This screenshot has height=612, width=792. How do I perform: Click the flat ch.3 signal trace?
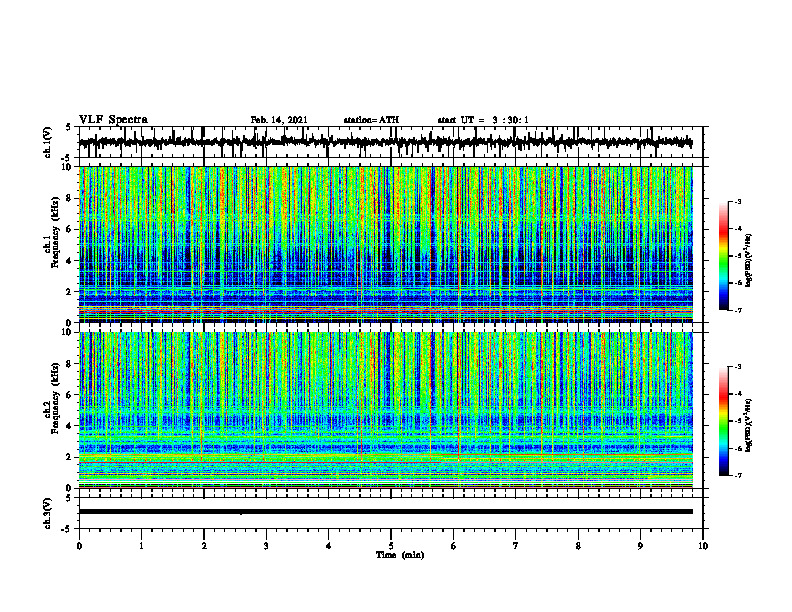click(385, 512)
